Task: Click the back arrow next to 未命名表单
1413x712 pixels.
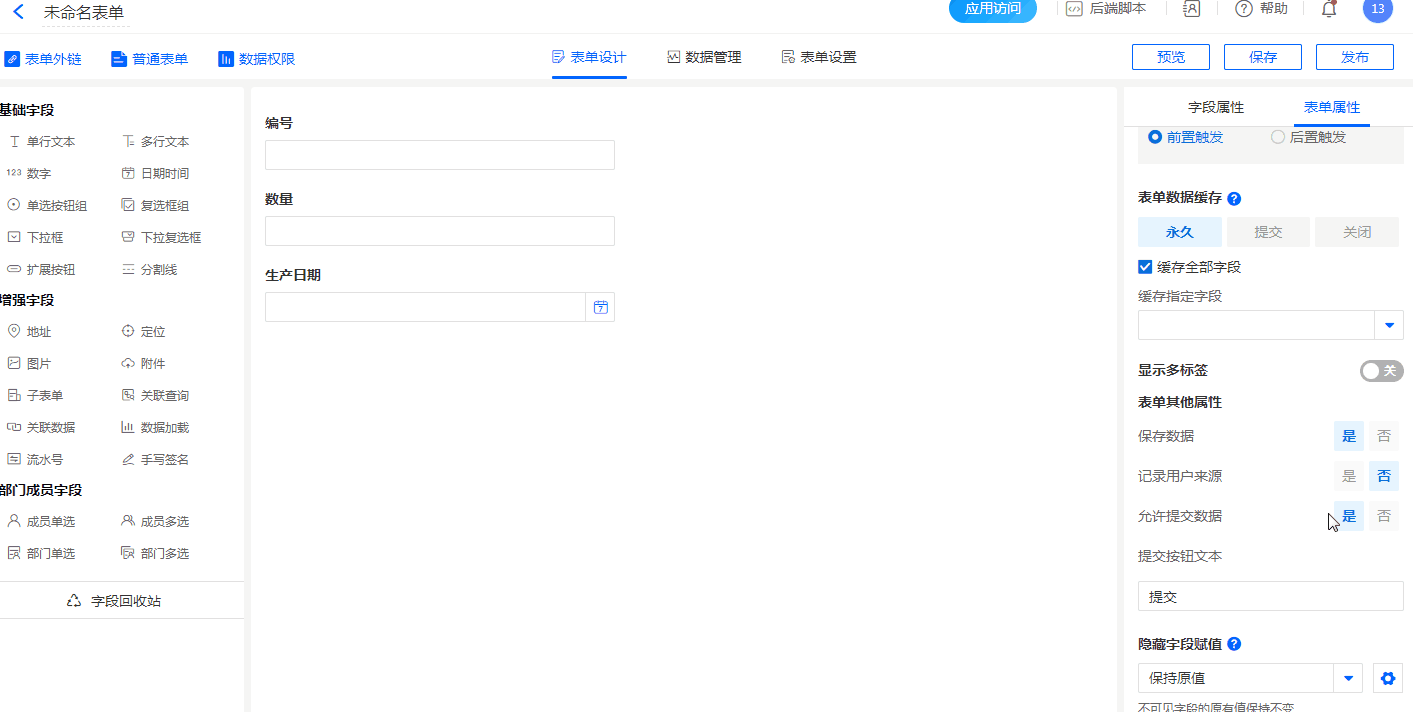Action: pyautogui.click(x=18, y=12)
